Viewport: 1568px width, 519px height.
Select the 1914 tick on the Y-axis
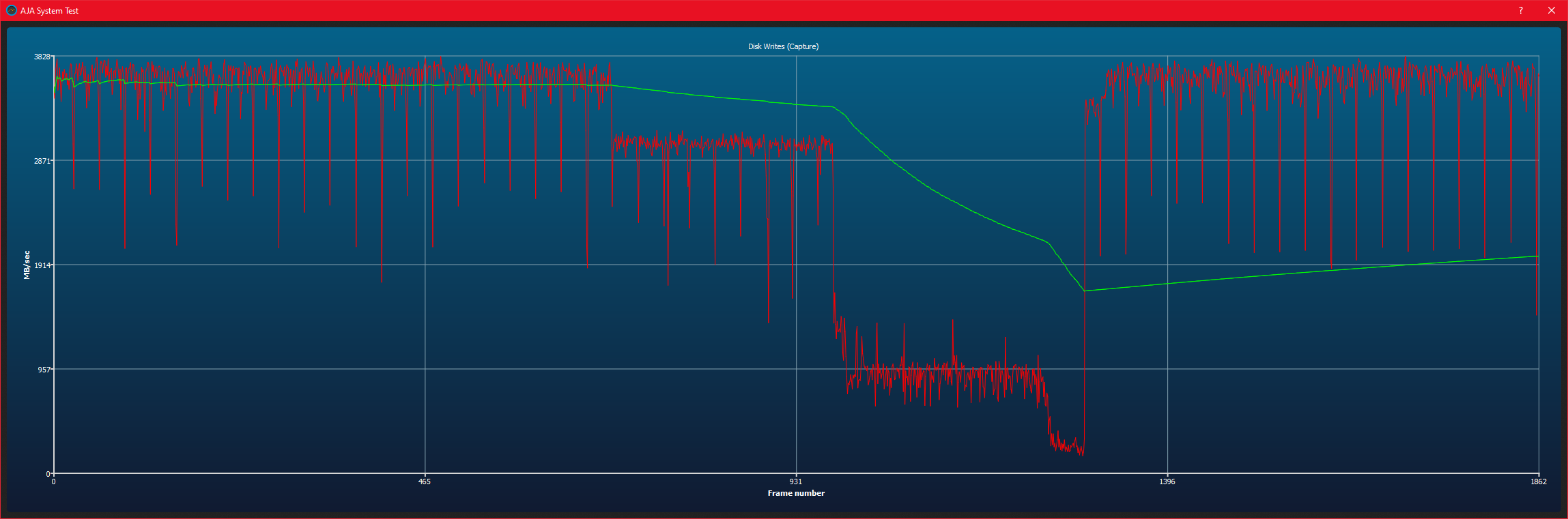[x=42, y=265]
